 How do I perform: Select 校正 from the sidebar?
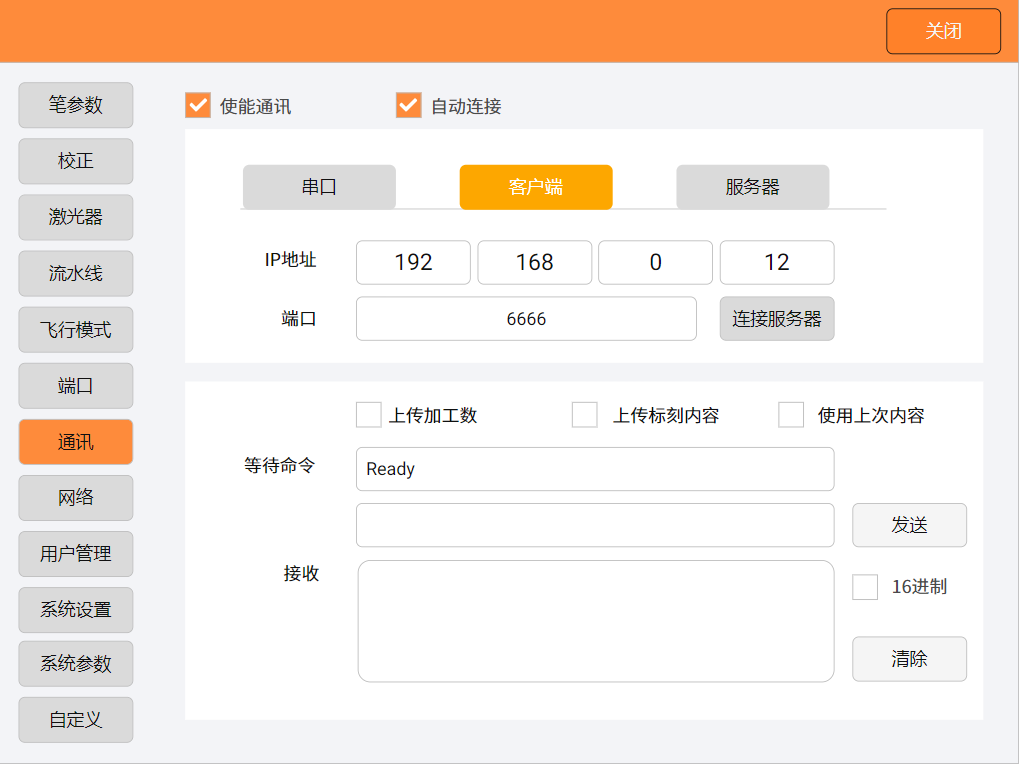tap(75, 161)
